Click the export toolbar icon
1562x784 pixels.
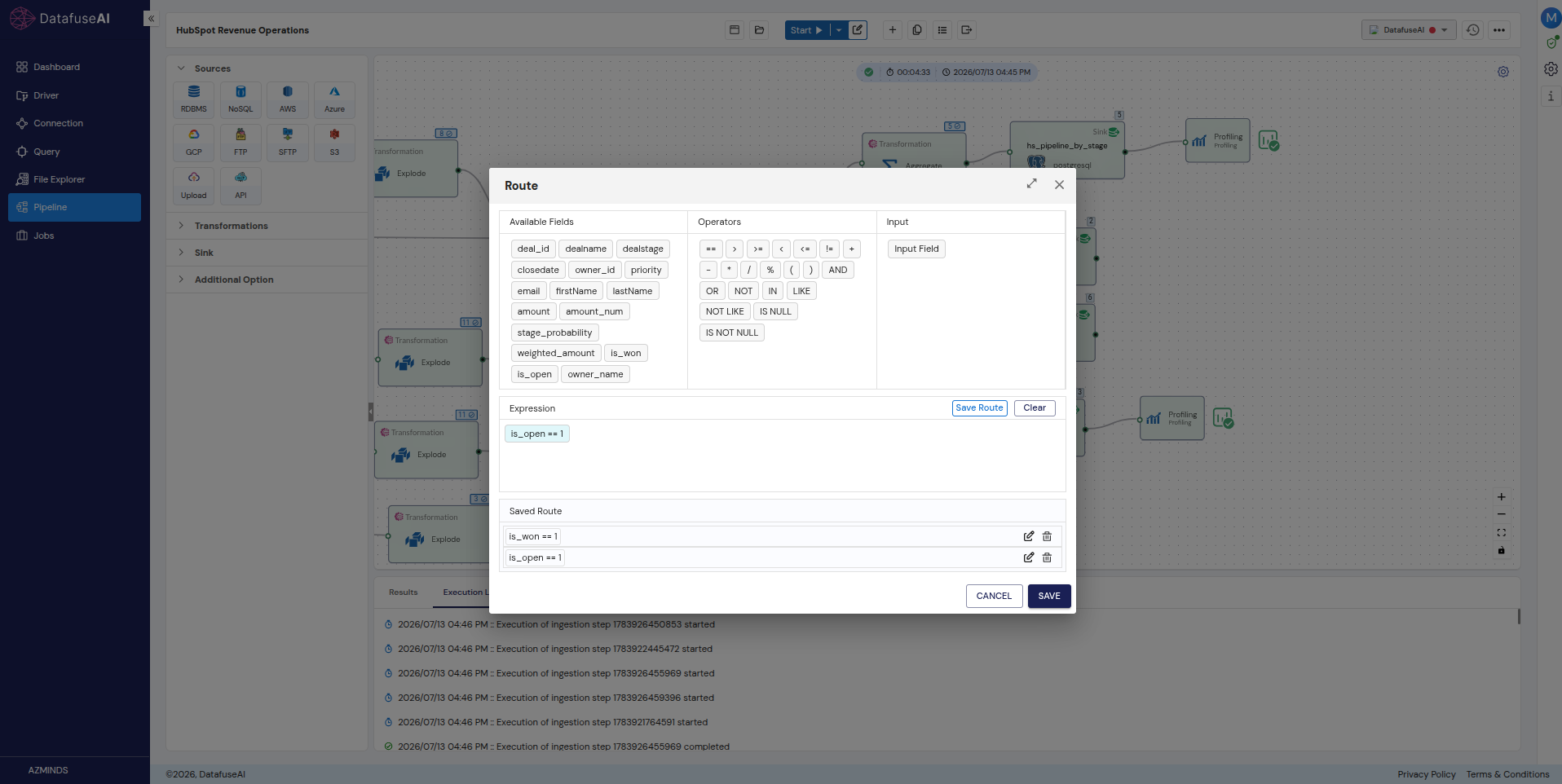point(967,30)
